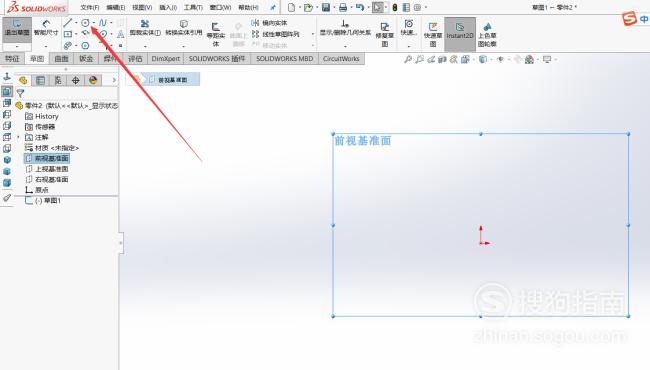
Task: Open the FeatureManager design tree tab
Action: pyautogui.click(x=23, y=80)
